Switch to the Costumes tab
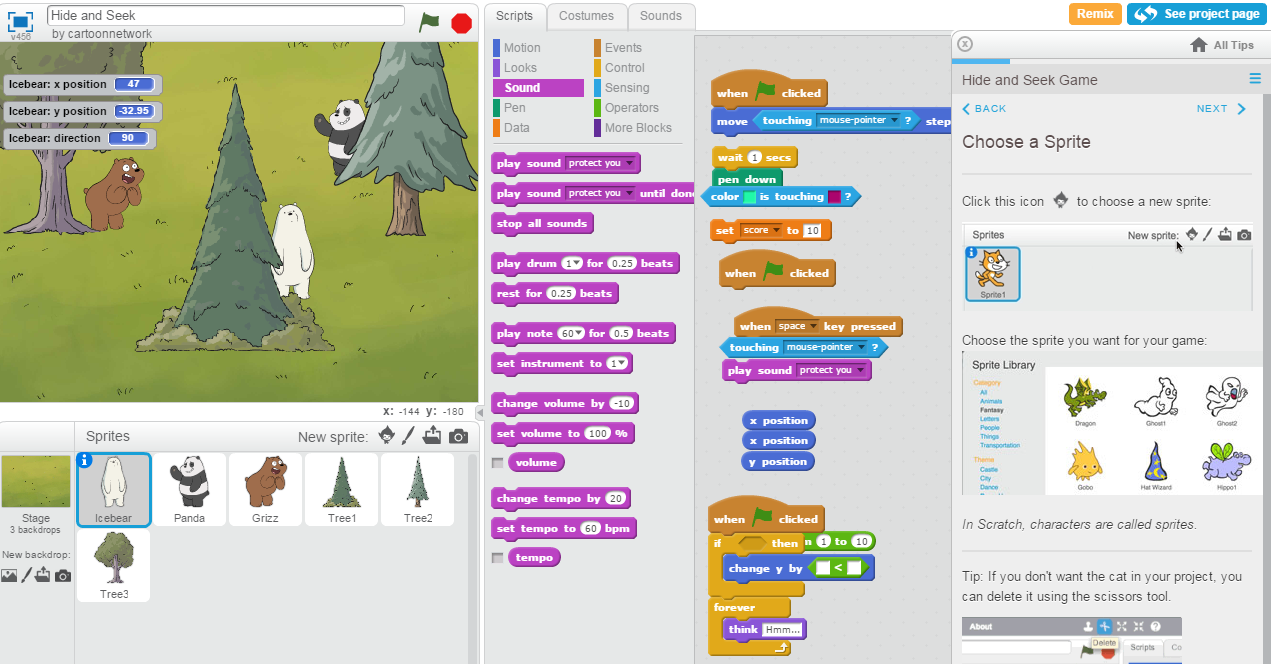The image size is (1271, 664). click(587, 16)
